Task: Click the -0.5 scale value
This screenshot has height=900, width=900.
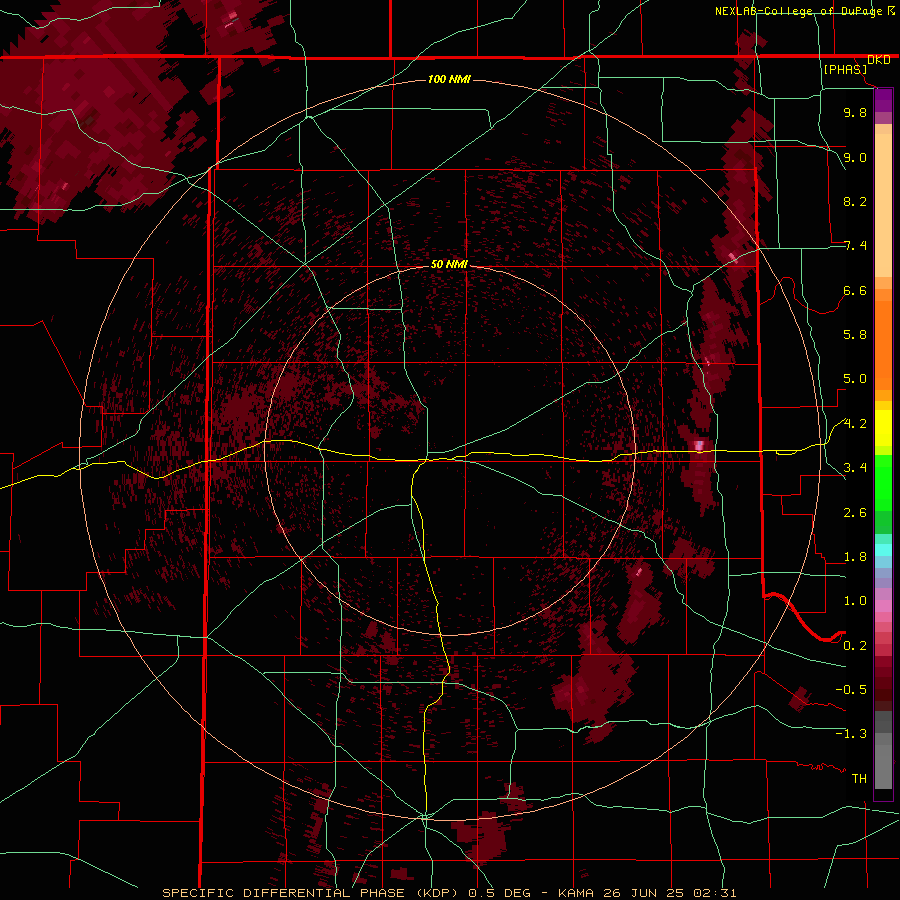Action: pyautogui.click(x=851, y=690)
